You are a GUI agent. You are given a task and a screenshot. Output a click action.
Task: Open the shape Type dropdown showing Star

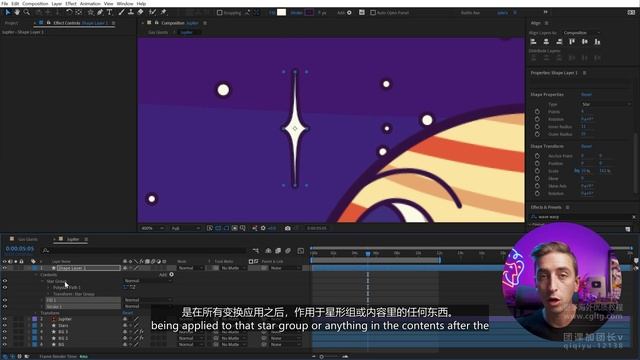coord(606,104)
